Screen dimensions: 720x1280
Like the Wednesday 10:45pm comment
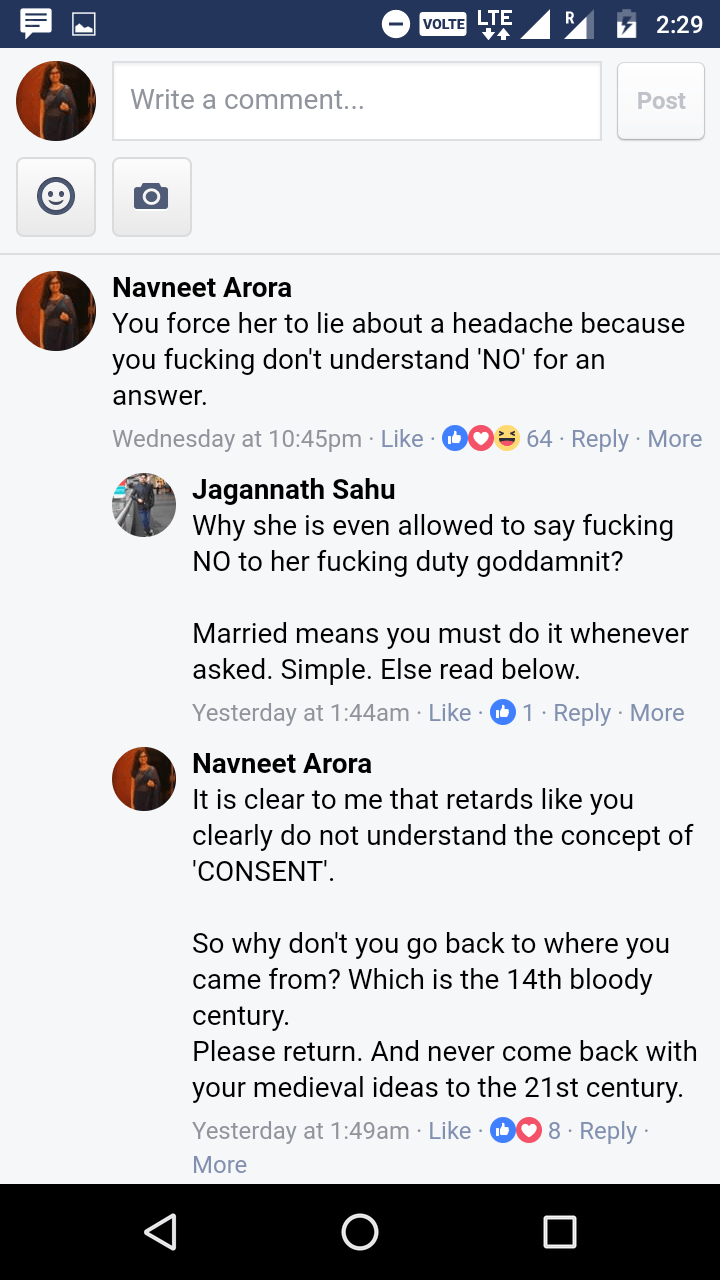click(x=402, y=438)
